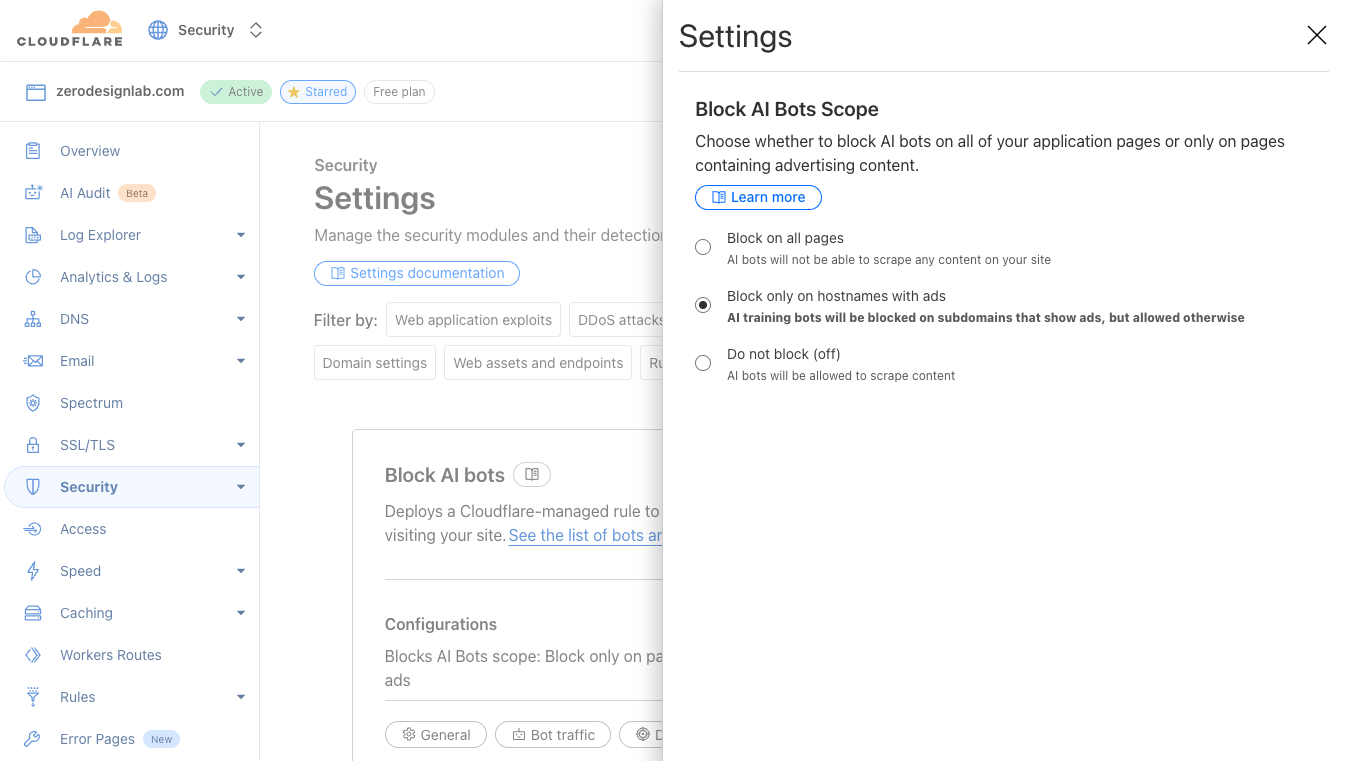Expand the DNS sidebar section
Viewport: 1345px width, 761px height.
point(240,319)
